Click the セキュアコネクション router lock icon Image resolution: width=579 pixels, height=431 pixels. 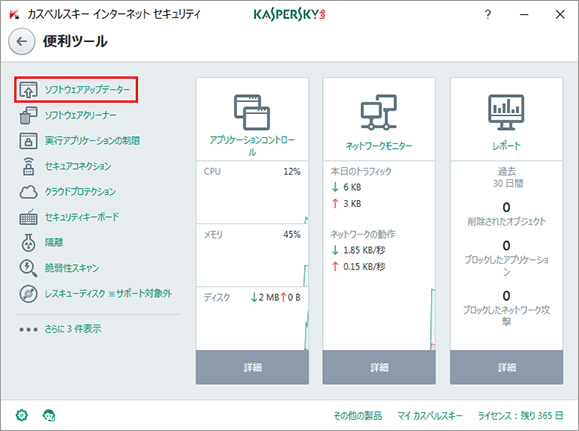point(28,166)
